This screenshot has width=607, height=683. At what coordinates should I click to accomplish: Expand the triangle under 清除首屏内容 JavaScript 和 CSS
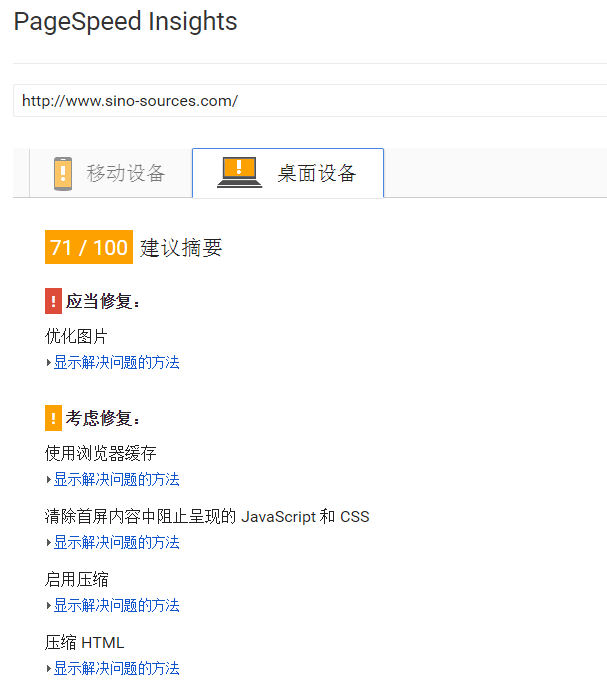click(49, 543)
